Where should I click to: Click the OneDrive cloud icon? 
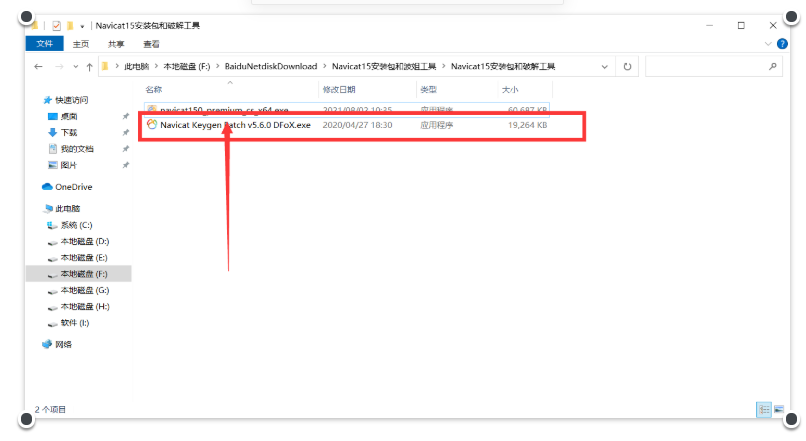pos(47,187)
